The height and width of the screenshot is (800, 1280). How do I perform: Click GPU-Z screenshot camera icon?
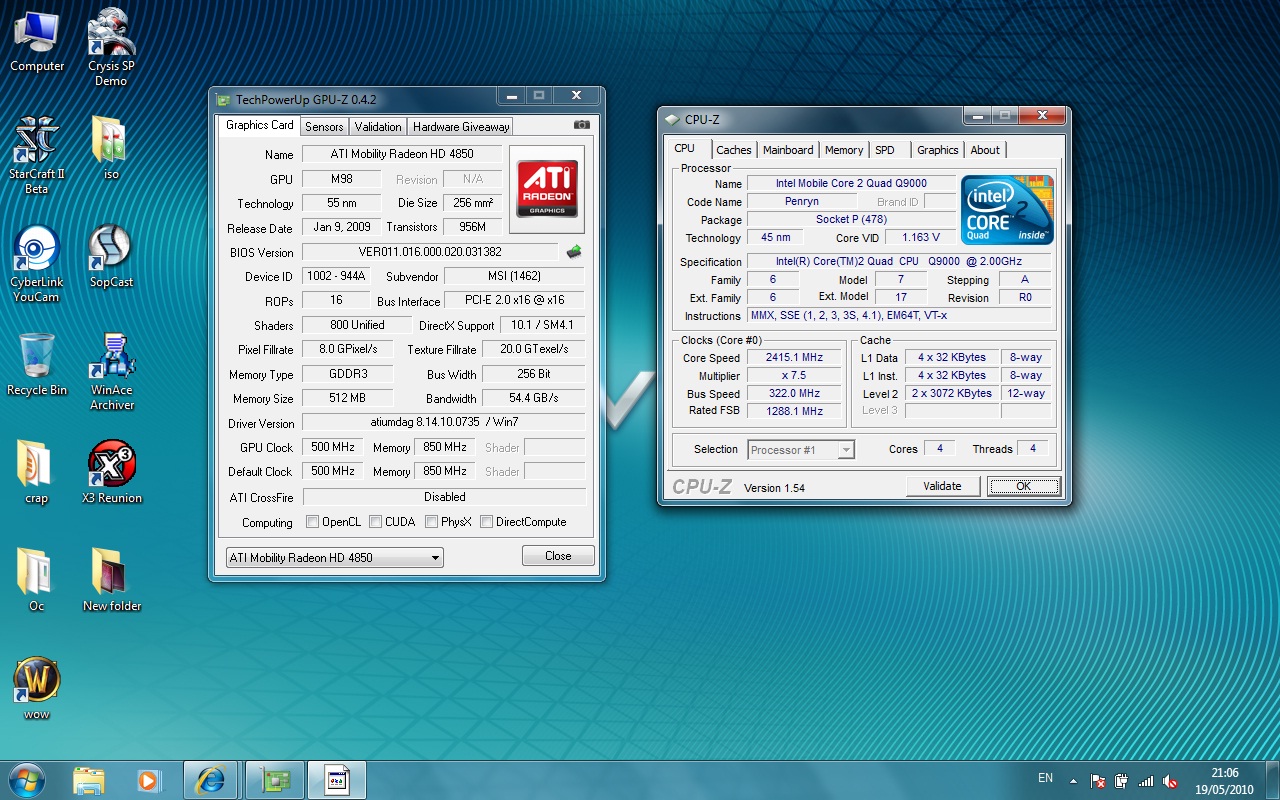coord(581,125)
